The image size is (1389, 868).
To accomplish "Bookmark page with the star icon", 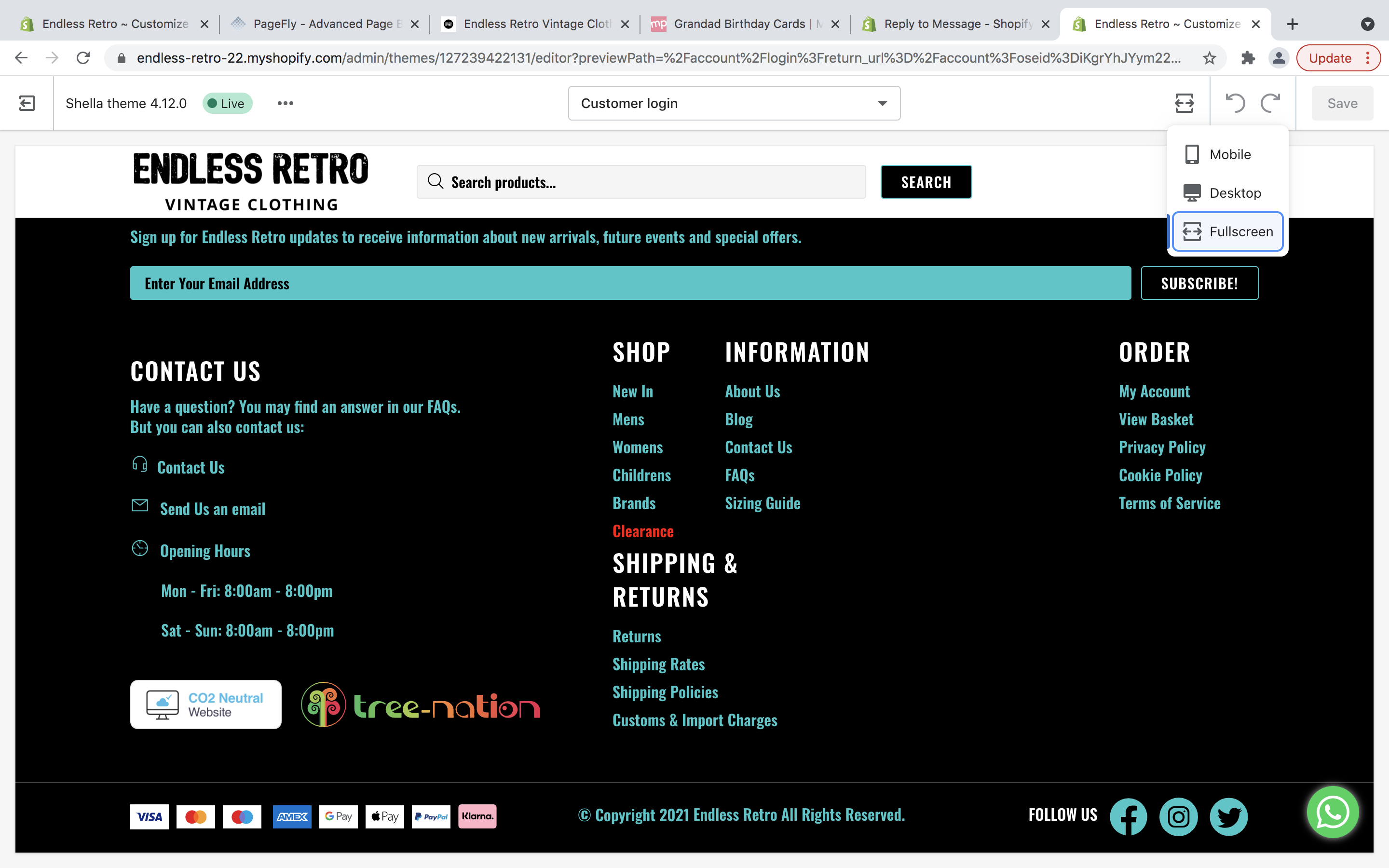I will (1210, 58).
